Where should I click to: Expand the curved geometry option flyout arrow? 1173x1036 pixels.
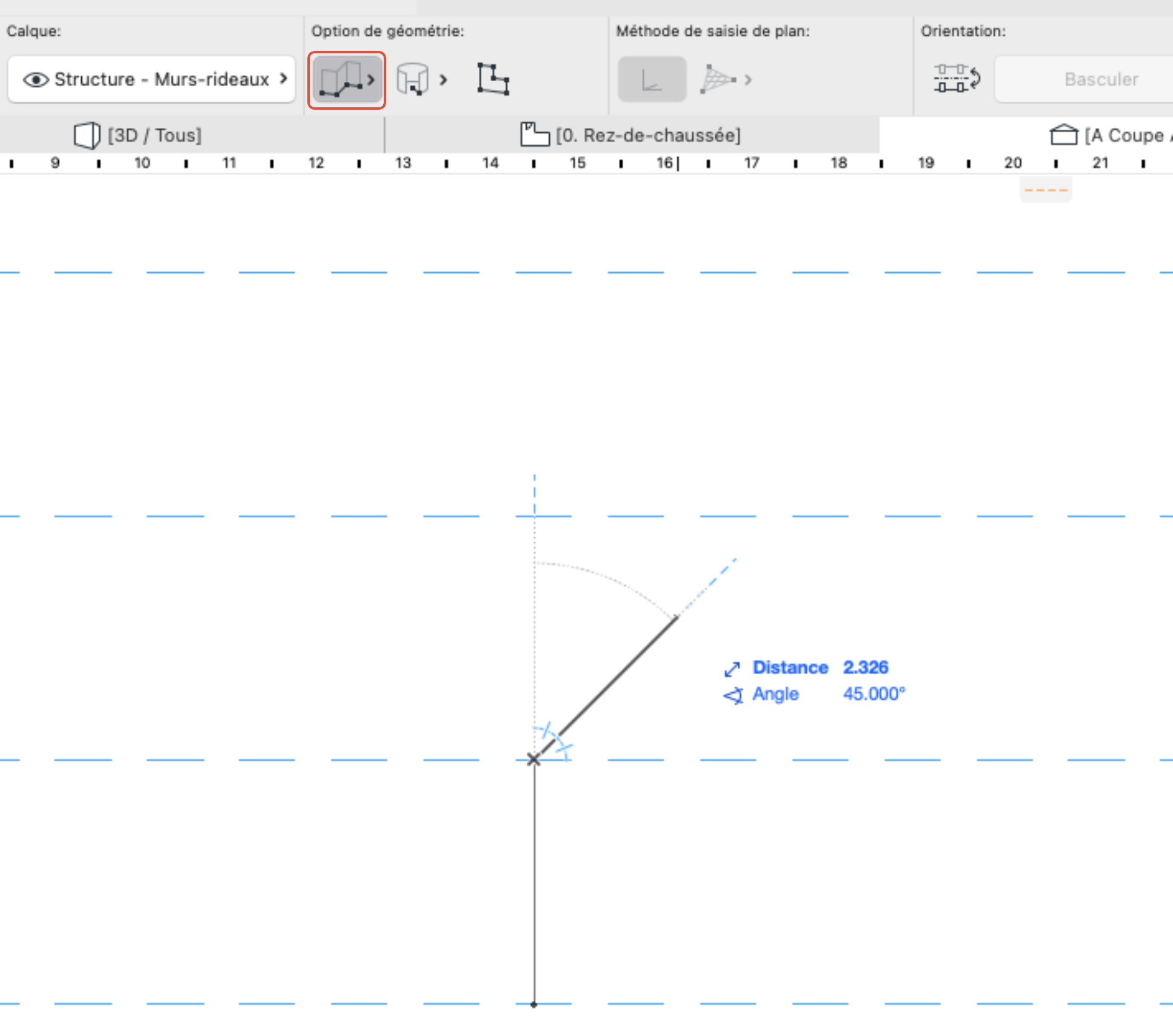coord(444,79)
